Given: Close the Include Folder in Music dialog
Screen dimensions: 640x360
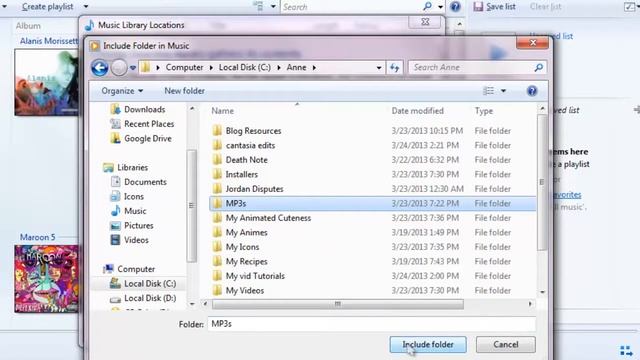Looking at the screenshot, I should pyautogui.click(x=532, y=42).
